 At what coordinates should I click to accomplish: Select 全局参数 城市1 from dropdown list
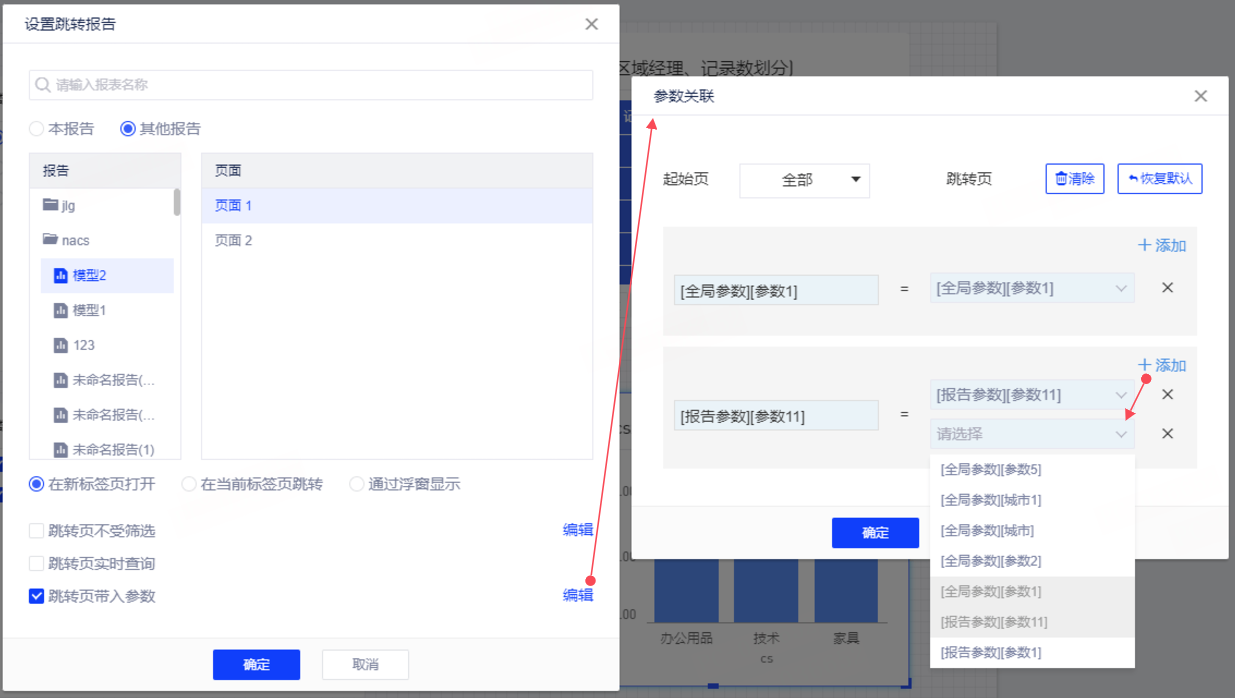(x=990, y=500)
